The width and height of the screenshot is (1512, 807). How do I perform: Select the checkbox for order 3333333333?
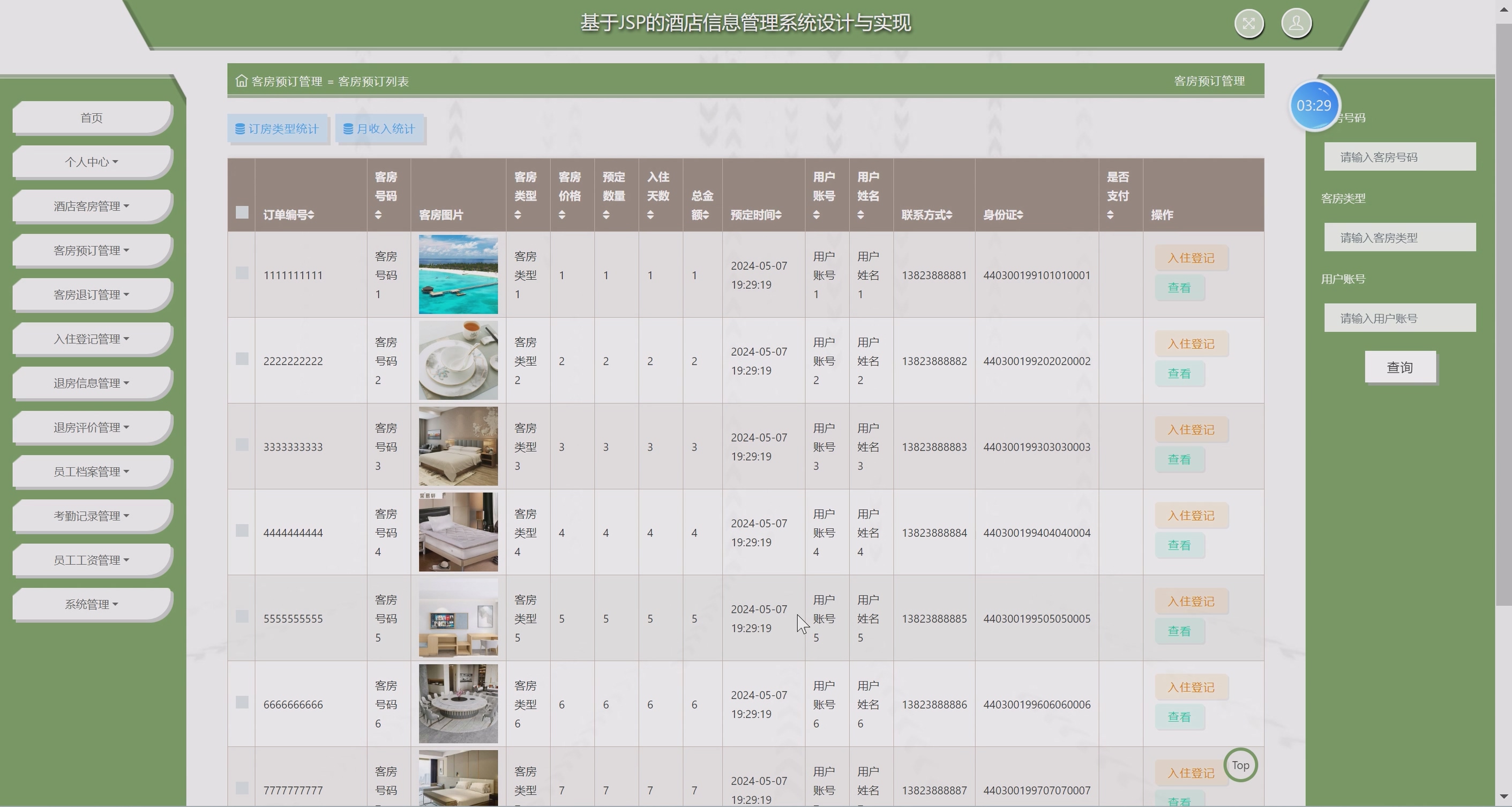click(242, 445)
